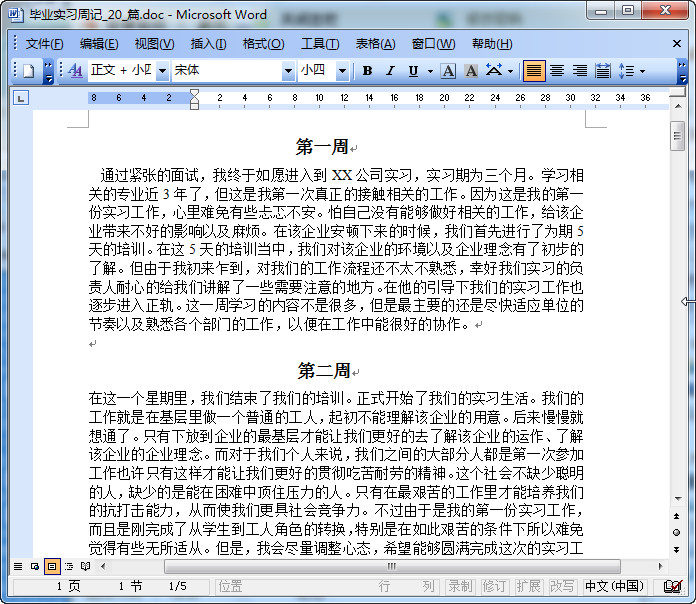
Task: Toggle Align Right
Action: [580, 71]
